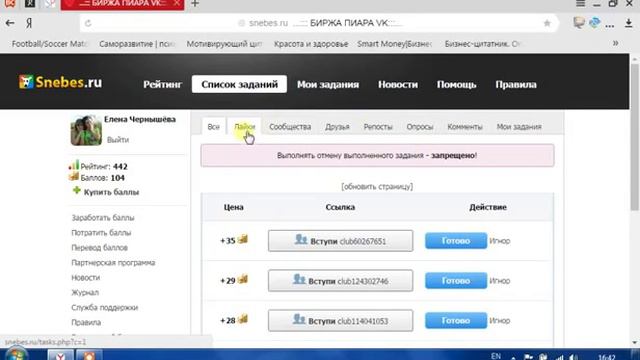
Task: Click Вступи club124302746 button
Action: [x=340, y=281]
